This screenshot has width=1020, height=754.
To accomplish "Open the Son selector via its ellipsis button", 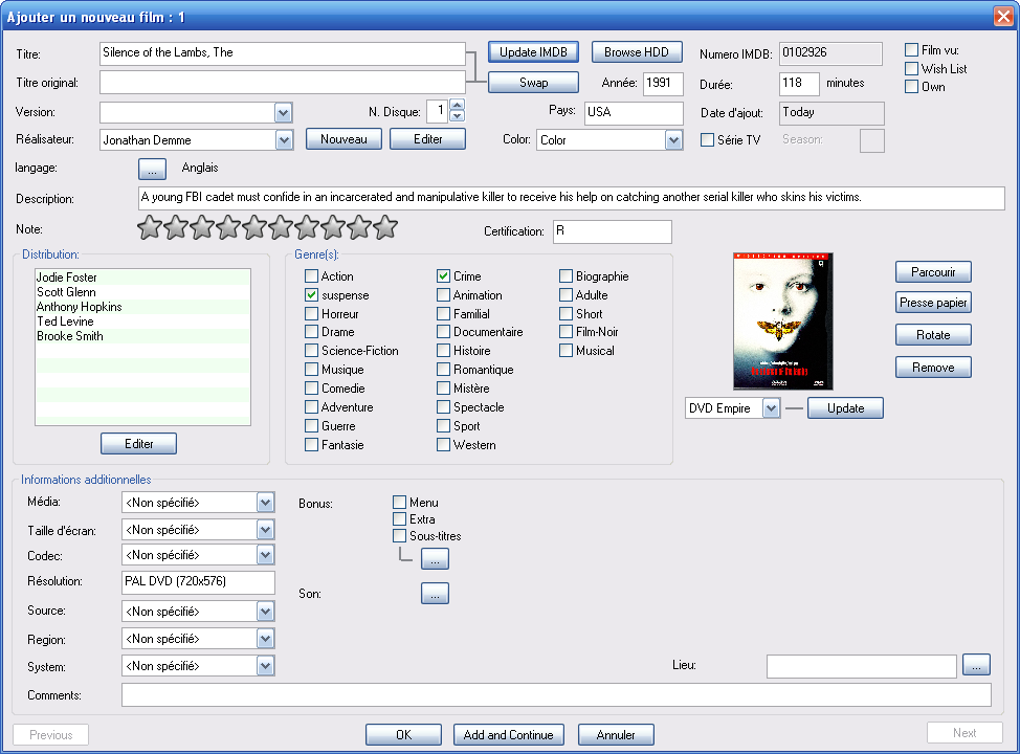I will pyautogui.click(x=435, y=593).
